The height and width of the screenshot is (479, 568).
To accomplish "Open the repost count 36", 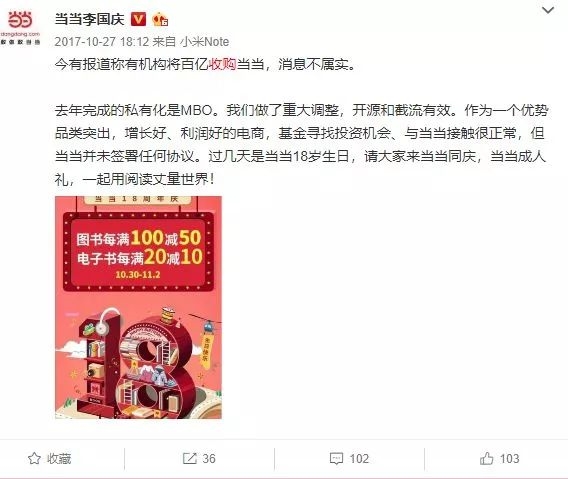I will pos(209,459).
